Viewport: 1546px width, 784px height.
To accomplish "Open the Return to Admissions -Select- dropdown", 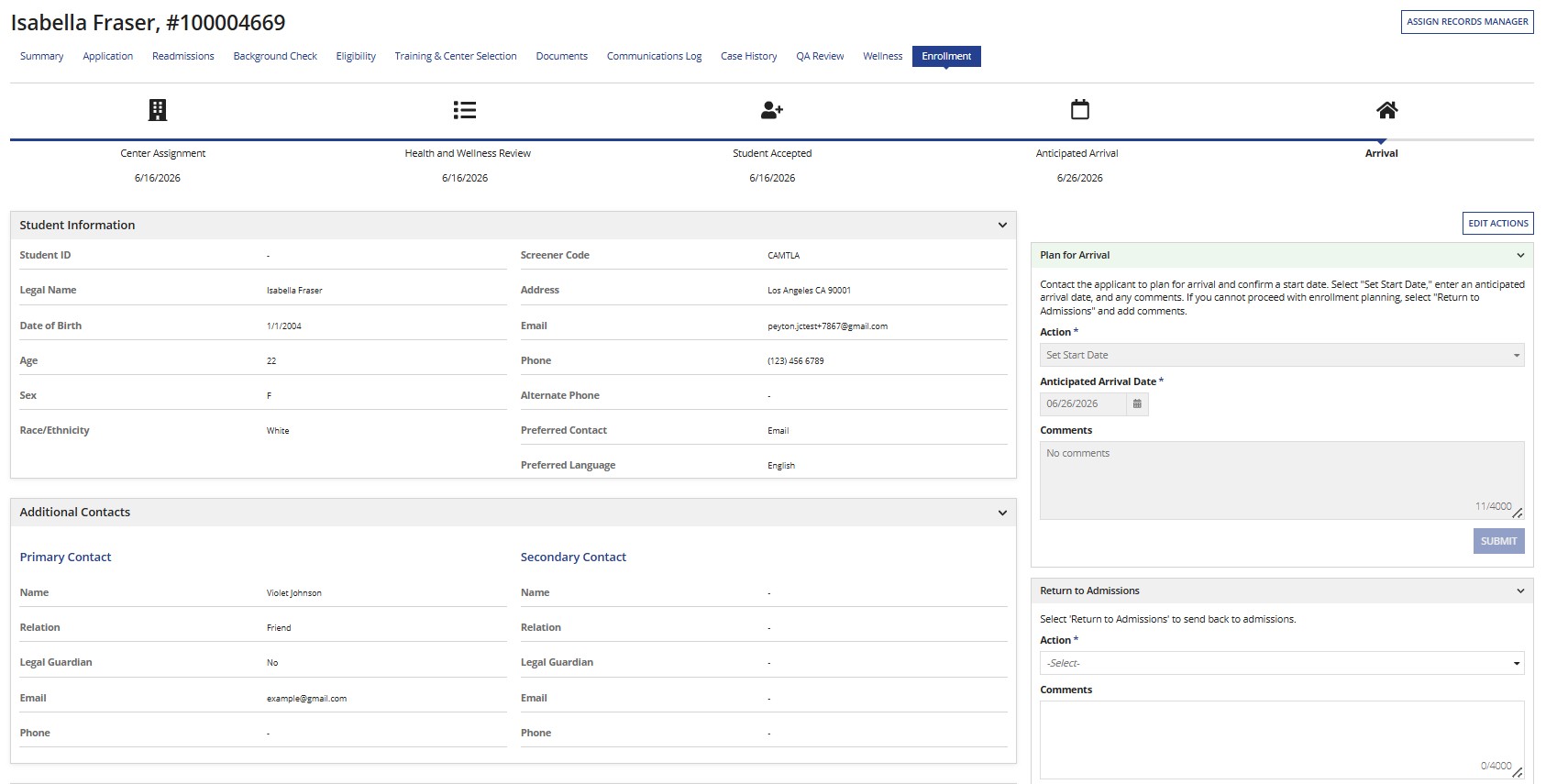I will (x=1282, y=663).
